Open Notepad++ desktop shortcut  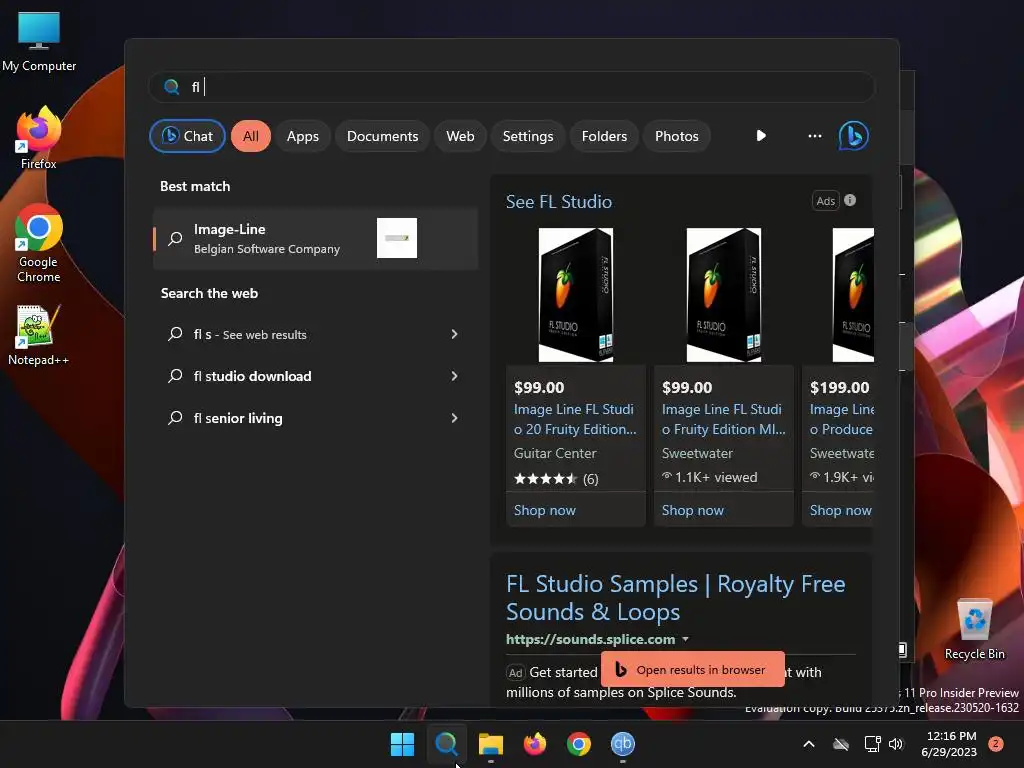pos(39,336)
